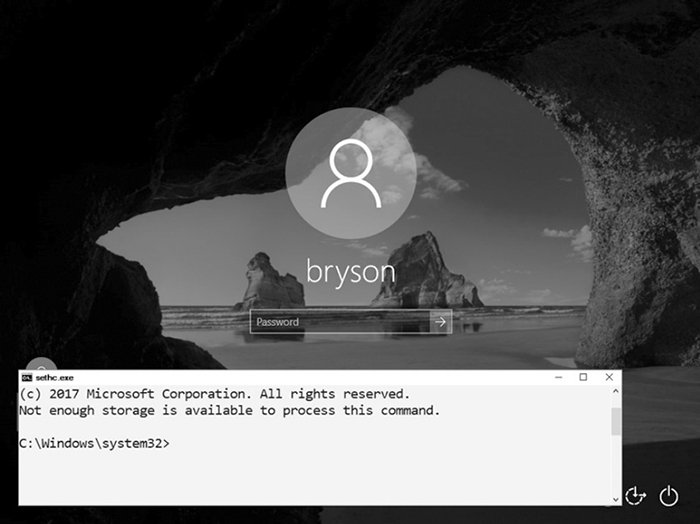Submit password with the arrow button
This screenshot has width=700, height=524.
click(x=441, y=322)
